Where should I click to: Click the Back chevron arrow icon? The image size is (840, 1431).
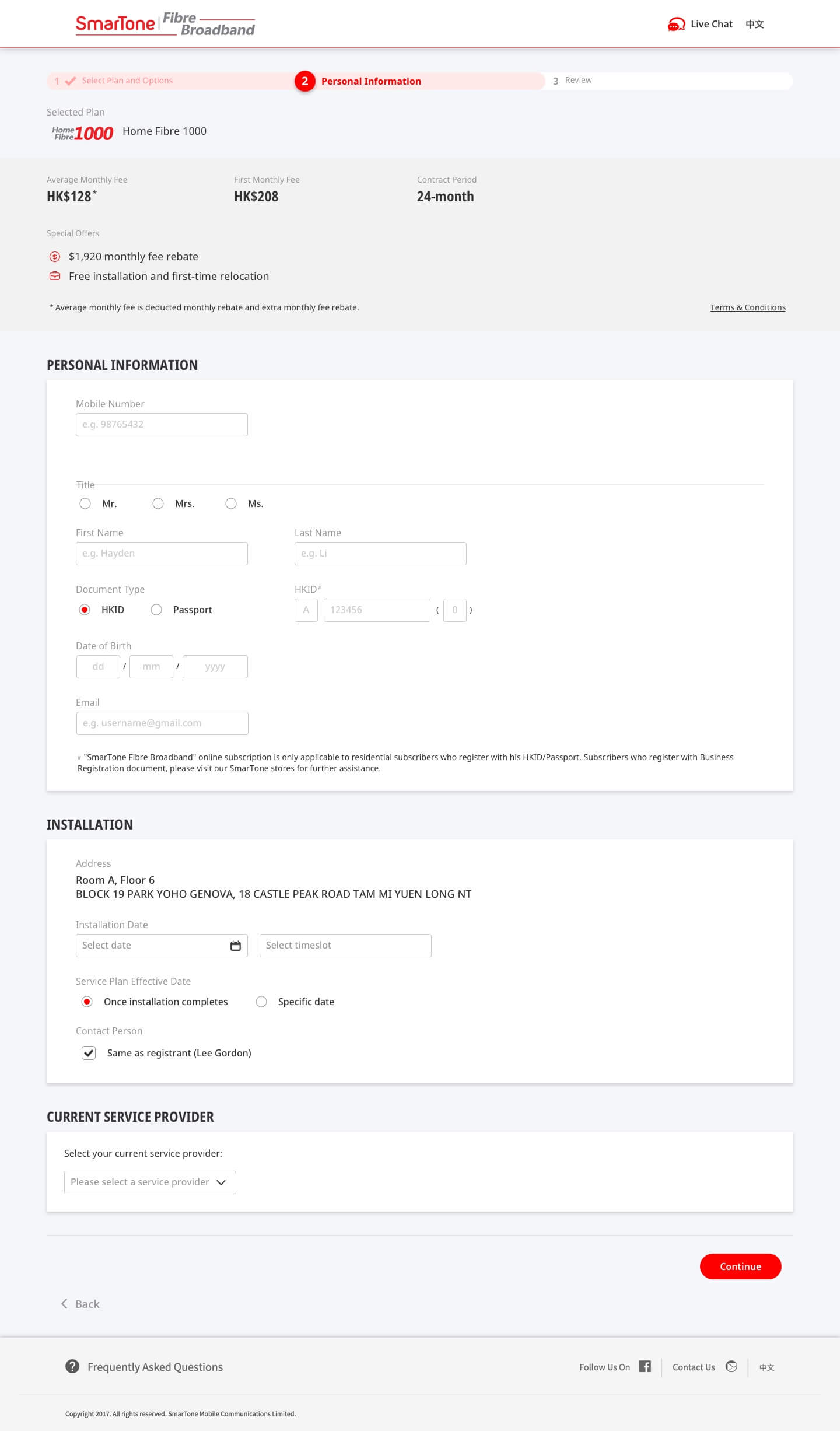point(64,1304)
